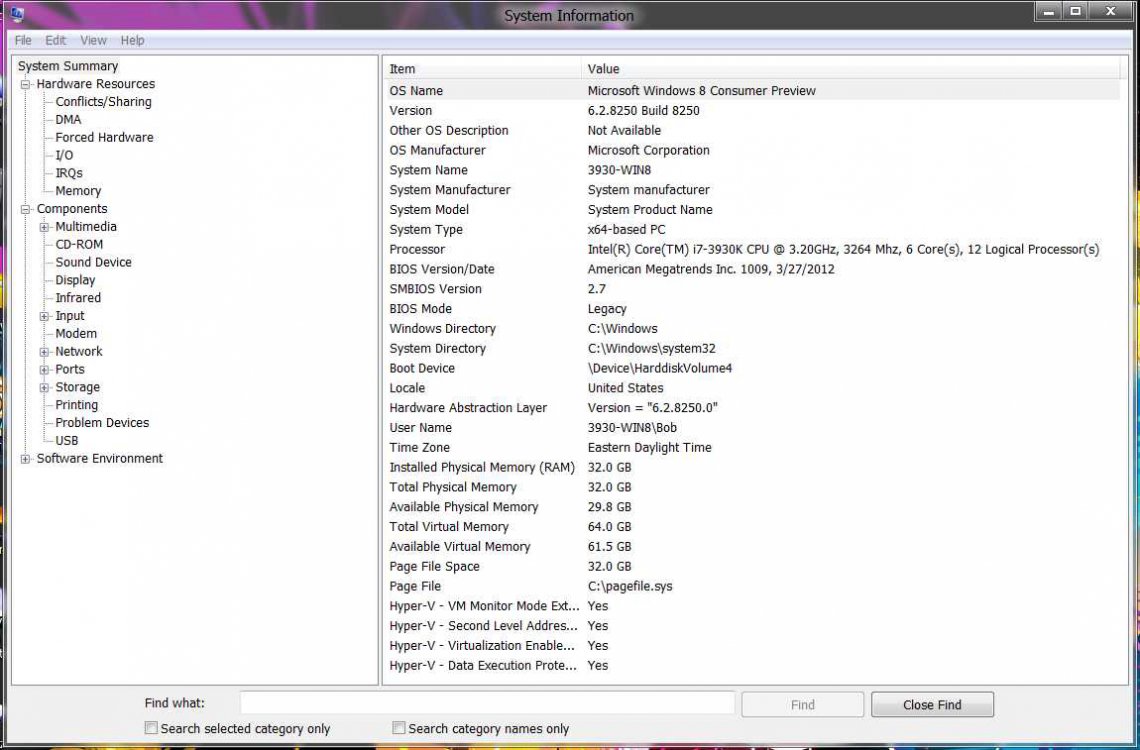Select Hyper-V - Data Execution Prote row
The image size is (1140, 750).
pyautogui.click(x=752, y=665)
